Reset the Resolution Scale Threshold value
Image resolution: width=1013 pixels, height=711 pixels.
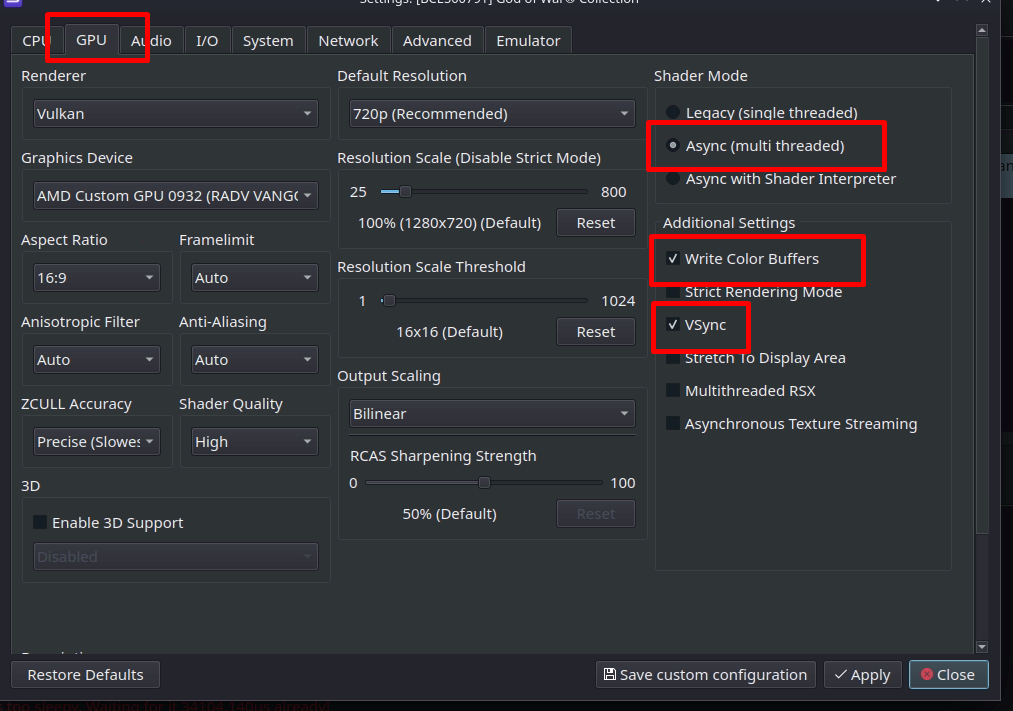point(595,332)
